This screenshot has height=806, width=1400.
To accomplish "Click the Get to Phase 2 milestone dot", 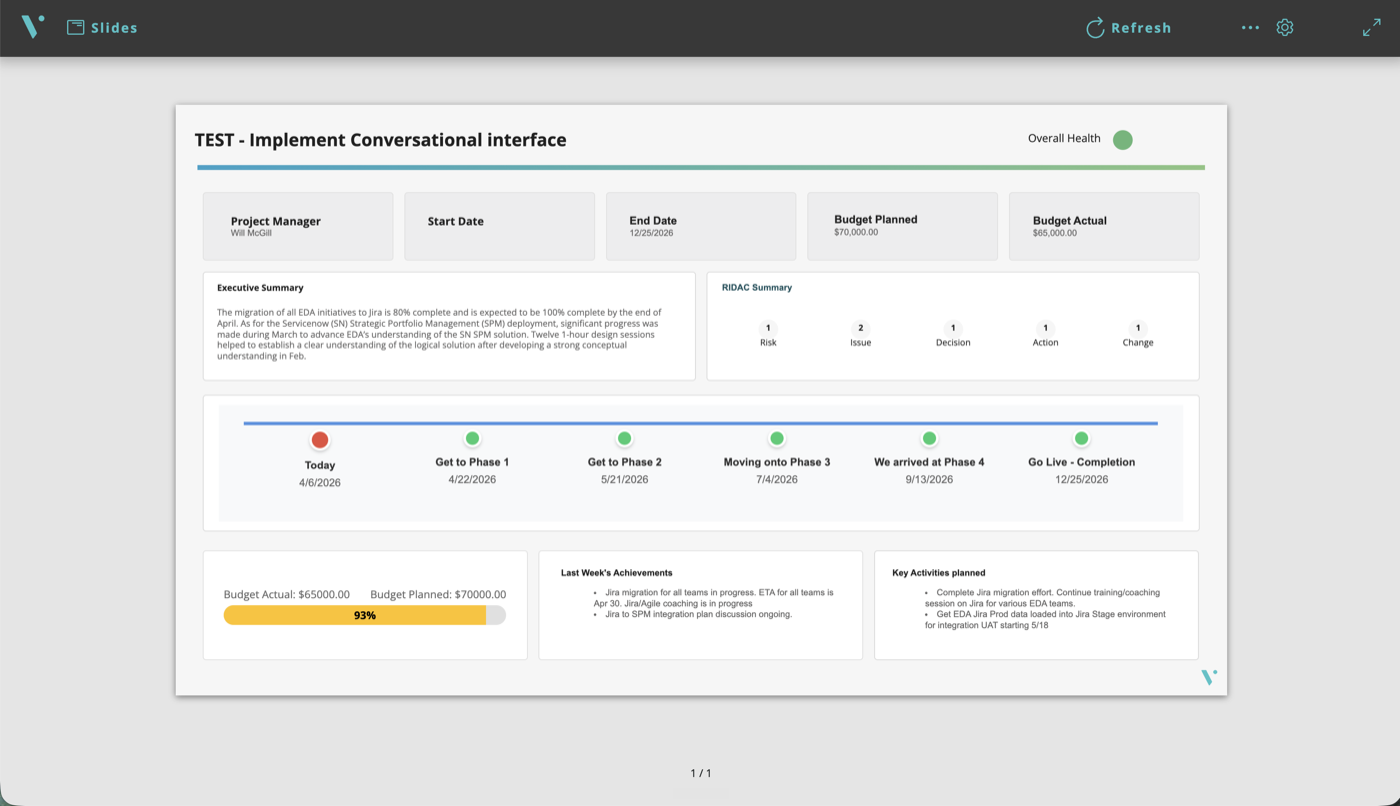I will coord(624,438).
